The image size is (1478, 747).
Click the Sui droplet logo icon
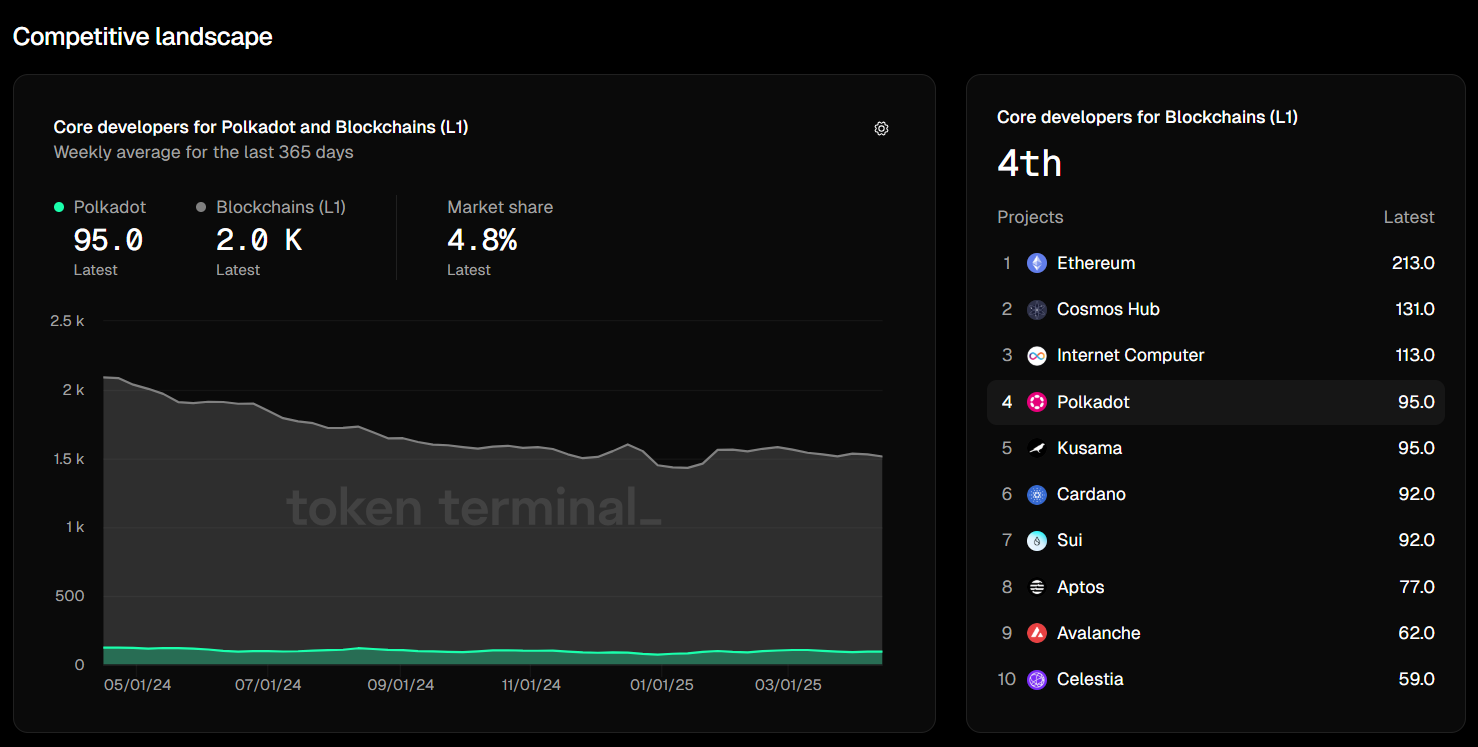(1037, 540)
